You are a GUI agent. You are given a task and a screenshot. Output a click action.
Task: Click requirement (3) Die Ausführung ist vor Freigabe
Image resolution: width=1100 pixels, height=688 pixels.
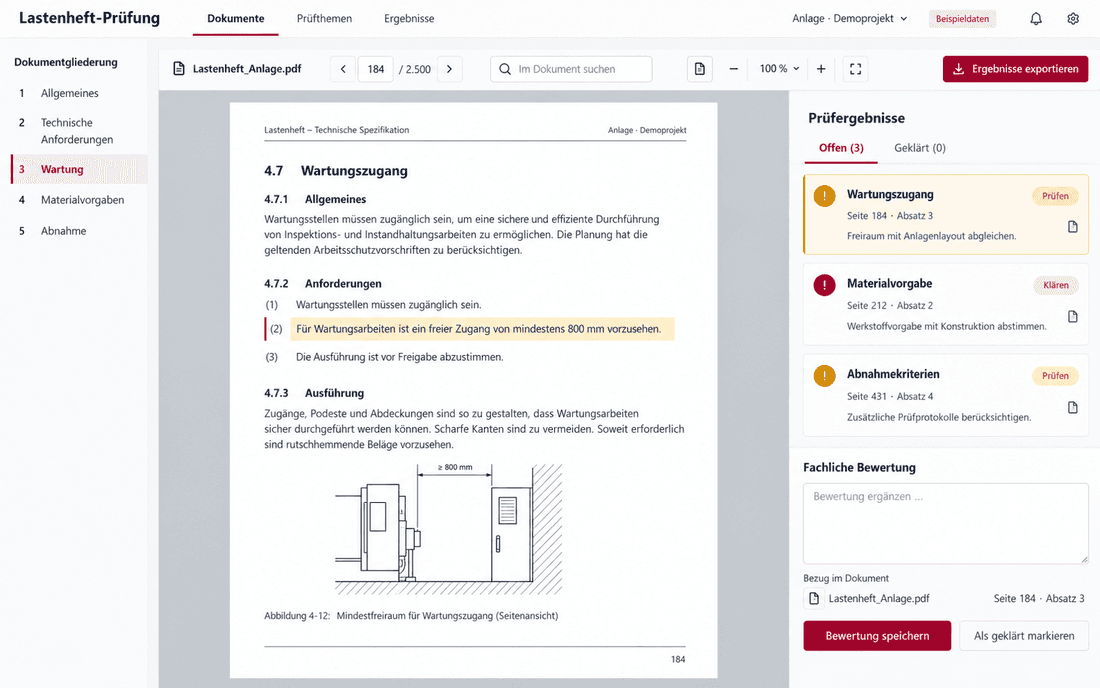coord(399,357)
